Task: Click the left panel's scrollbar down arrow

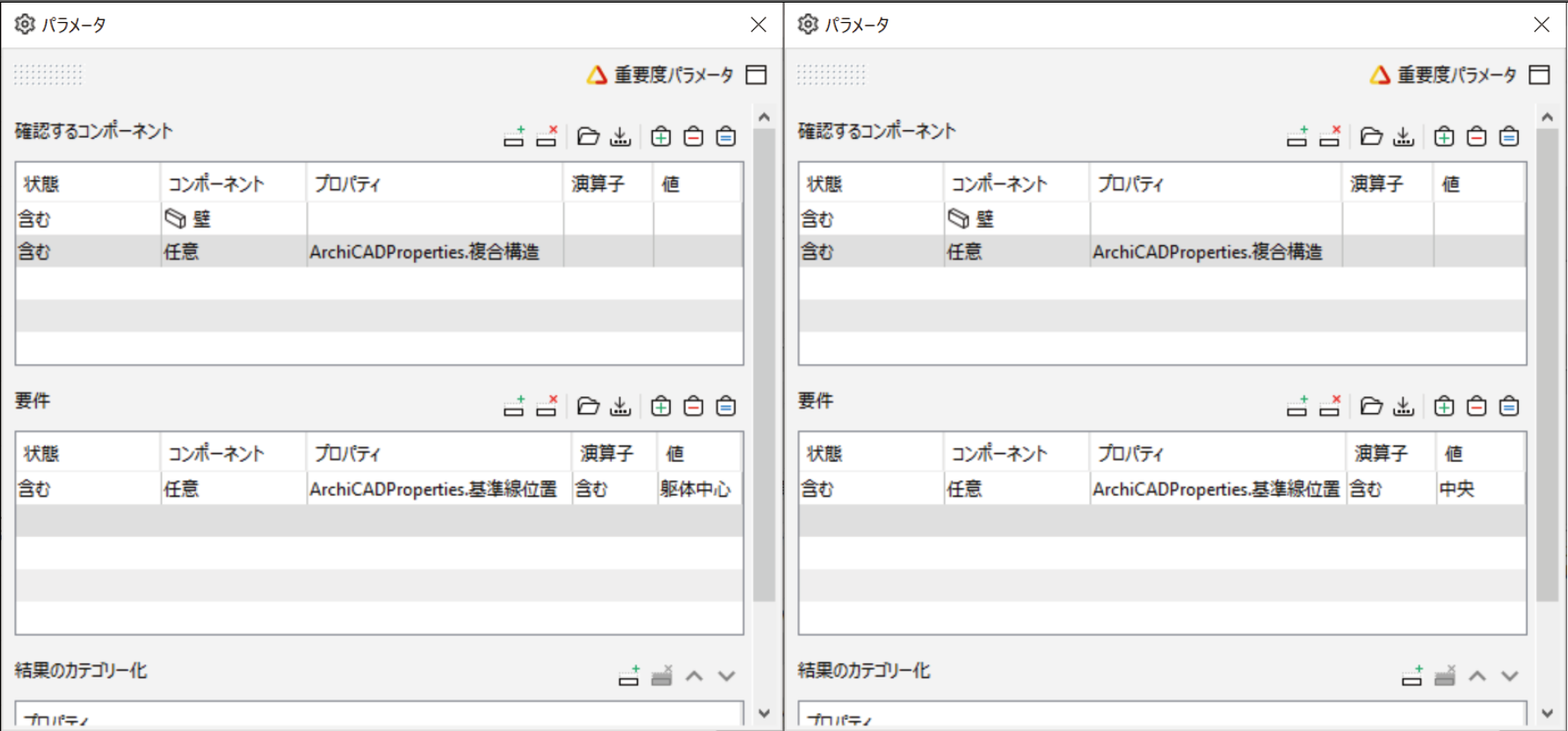Action: pyautogui.click(x=764, y=713)
